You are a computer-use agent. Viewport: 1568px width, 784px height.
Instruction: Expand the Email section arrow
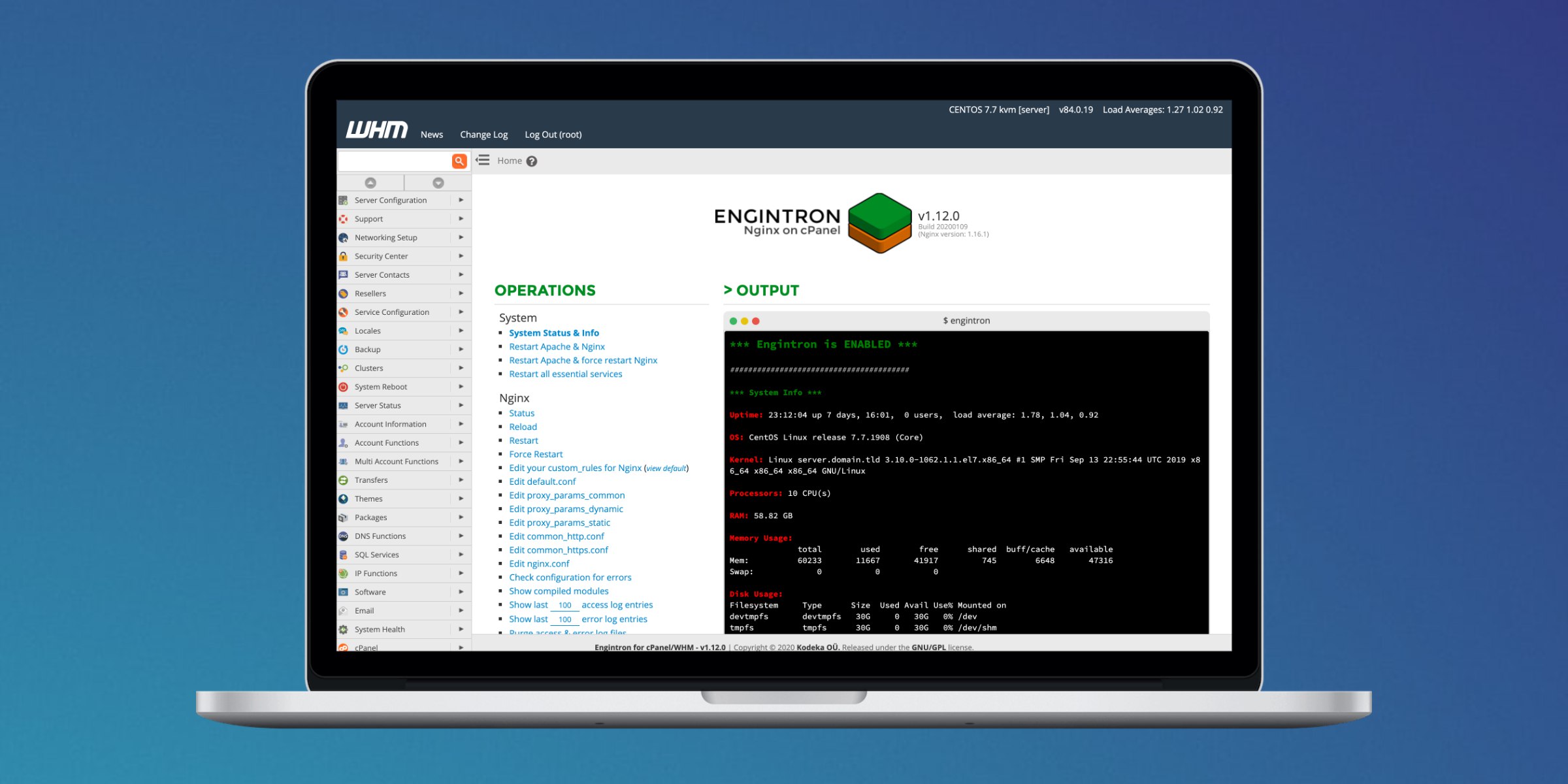point(461,610)
